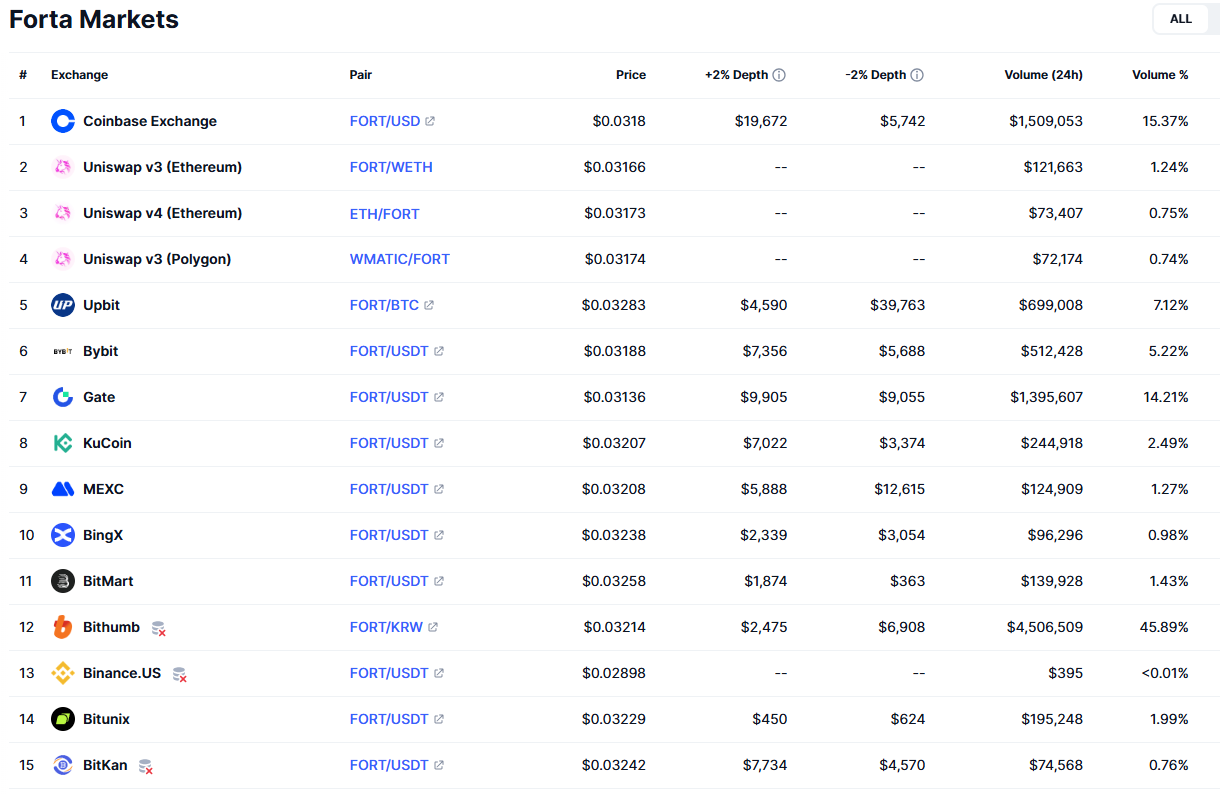
Task: Click the Coinbase Exchange logo icon
Action: tap(63, 121)
